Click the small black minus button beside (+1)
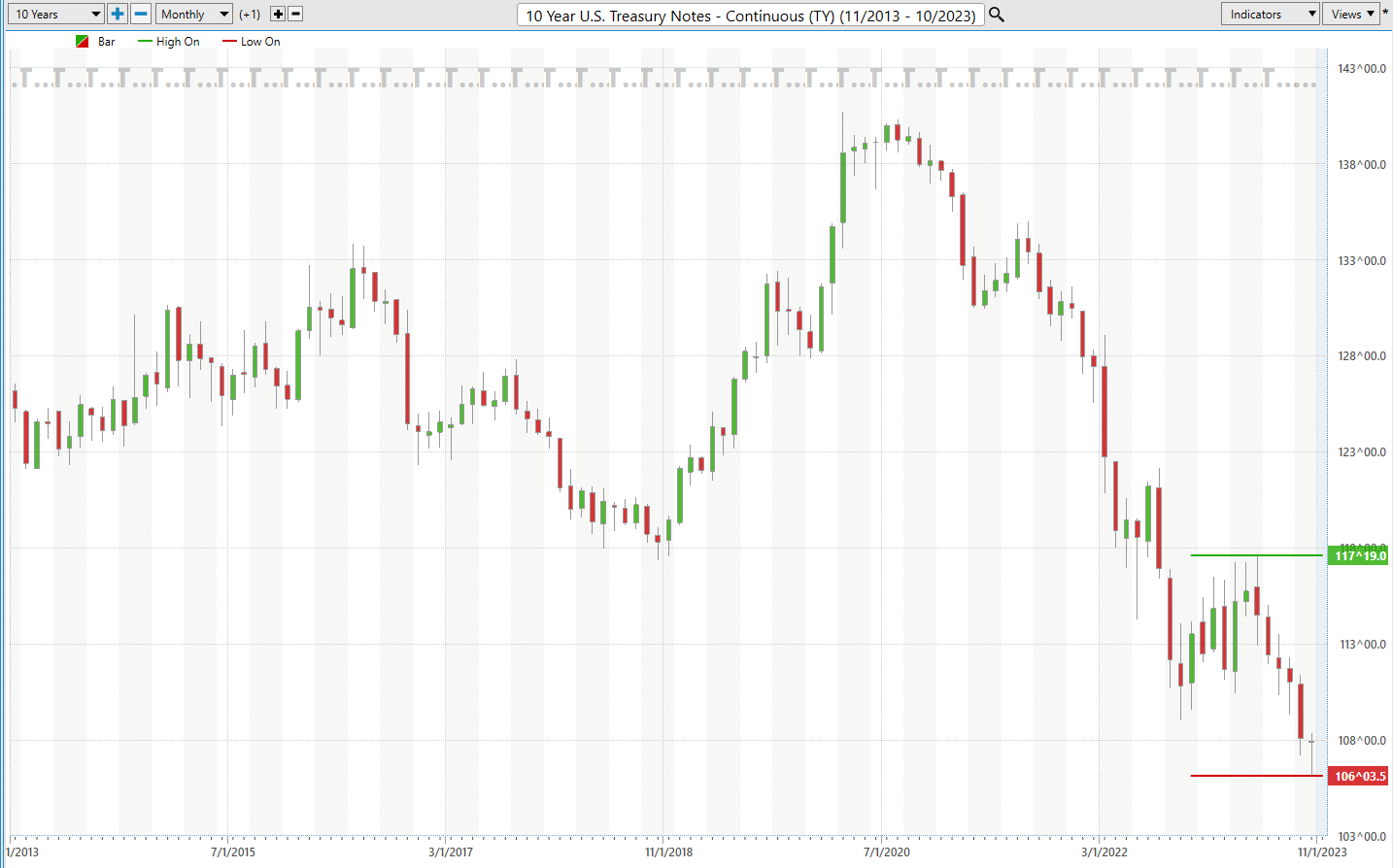The image size is (1393, 868). point(295,14)
